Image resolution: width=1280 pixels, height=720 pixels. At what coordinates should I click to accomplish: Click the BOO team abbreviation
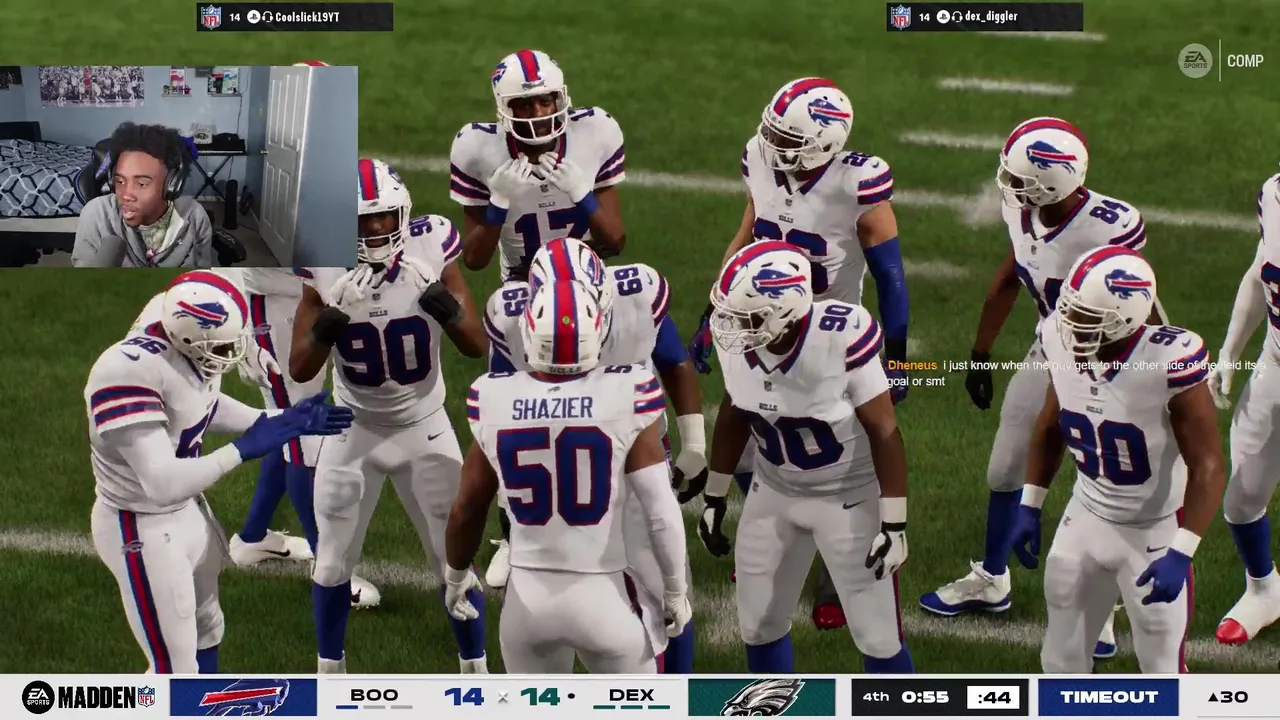click(x=374, y=695)
